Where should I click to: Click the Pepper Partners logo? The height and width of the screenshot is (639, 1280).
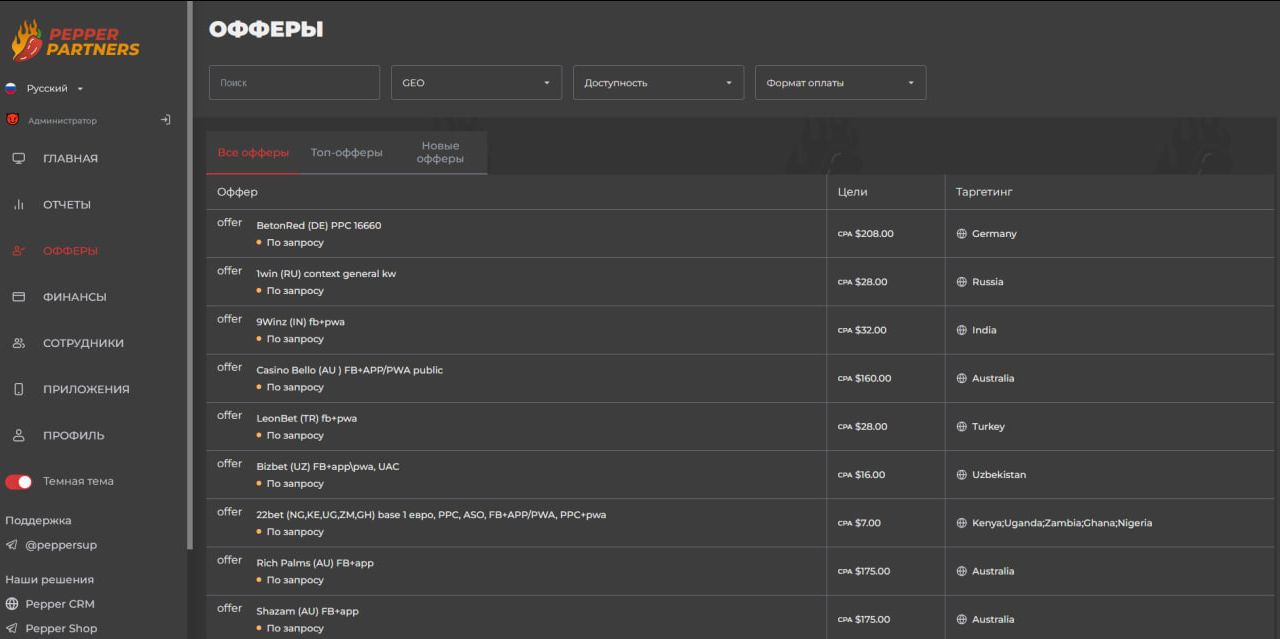75,40
